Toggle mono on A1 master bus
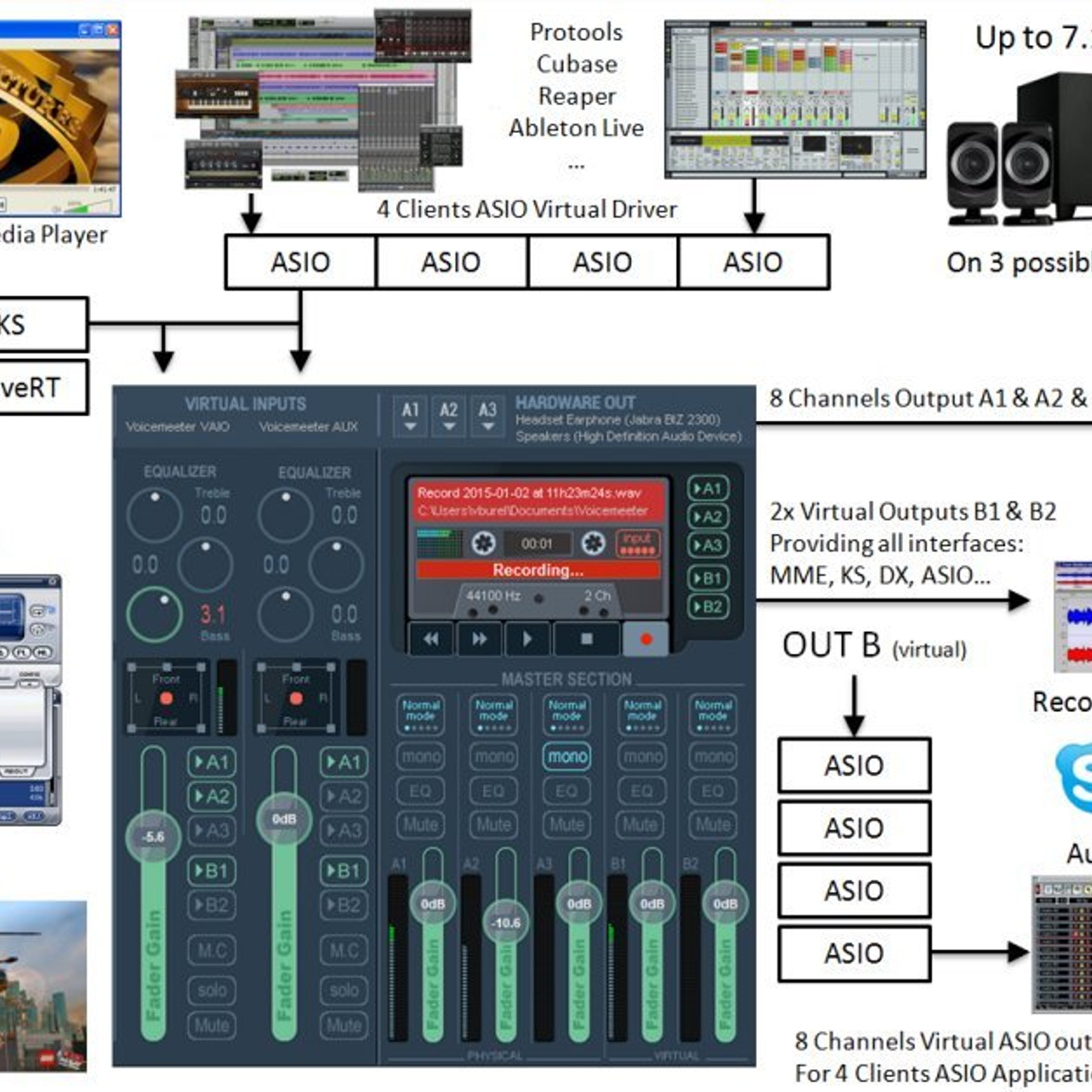Image resolution: width=1092 pixels, height=1092 pixels. [420, 756]
